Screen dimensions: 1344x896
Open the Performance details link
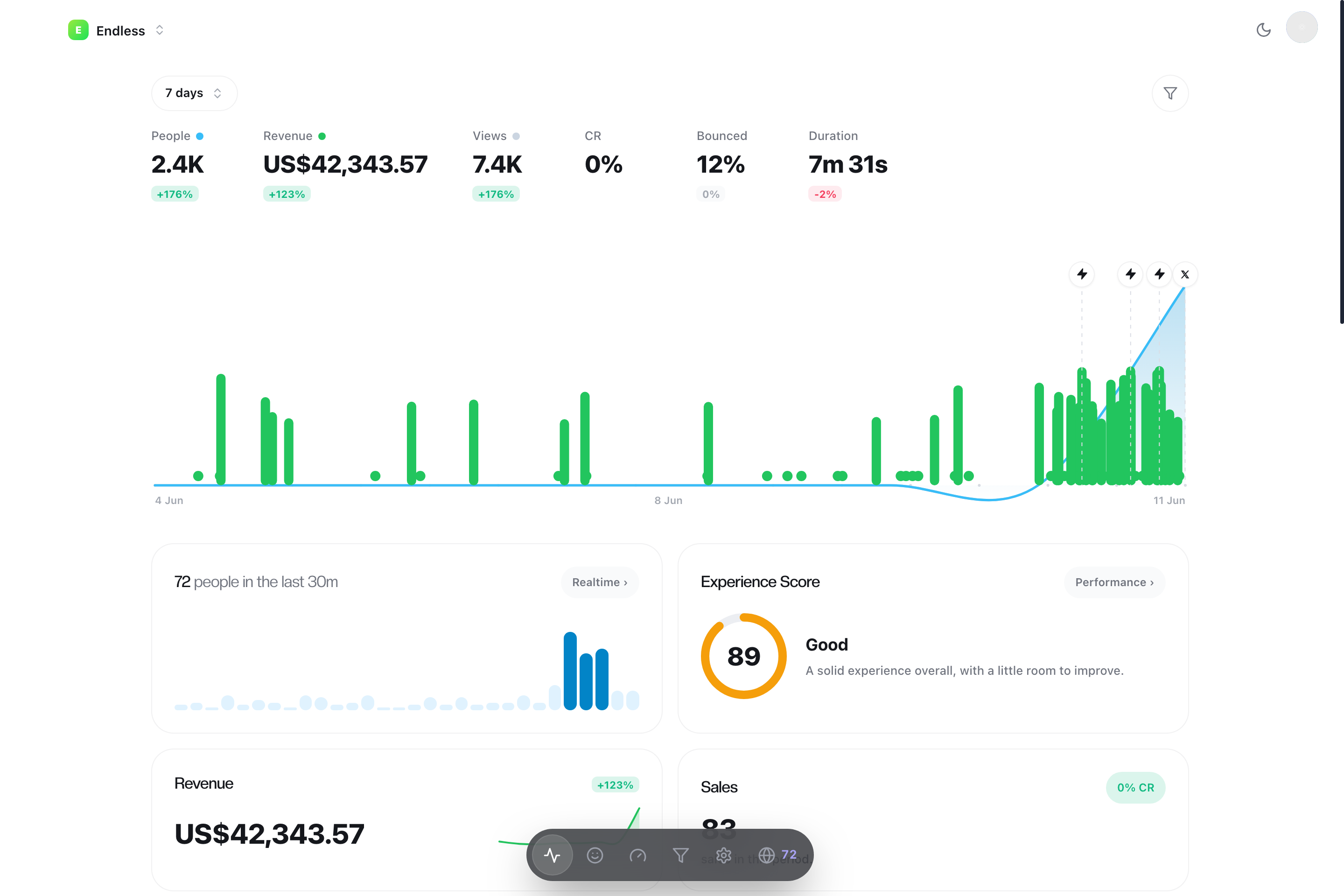pyautogui.click(x=1114, y=582)
